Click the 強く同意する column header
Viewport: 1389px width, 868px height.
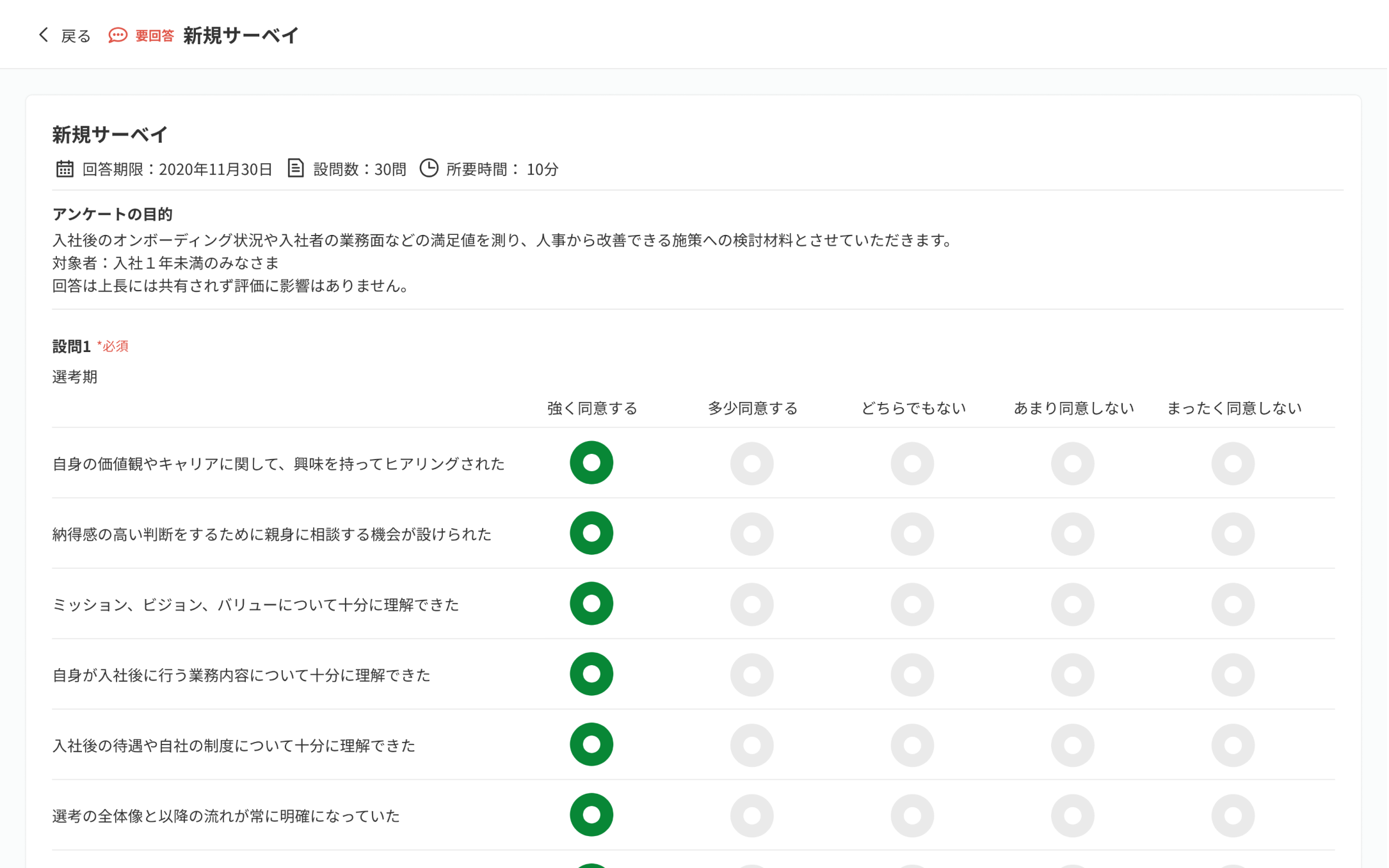[592, 408]
